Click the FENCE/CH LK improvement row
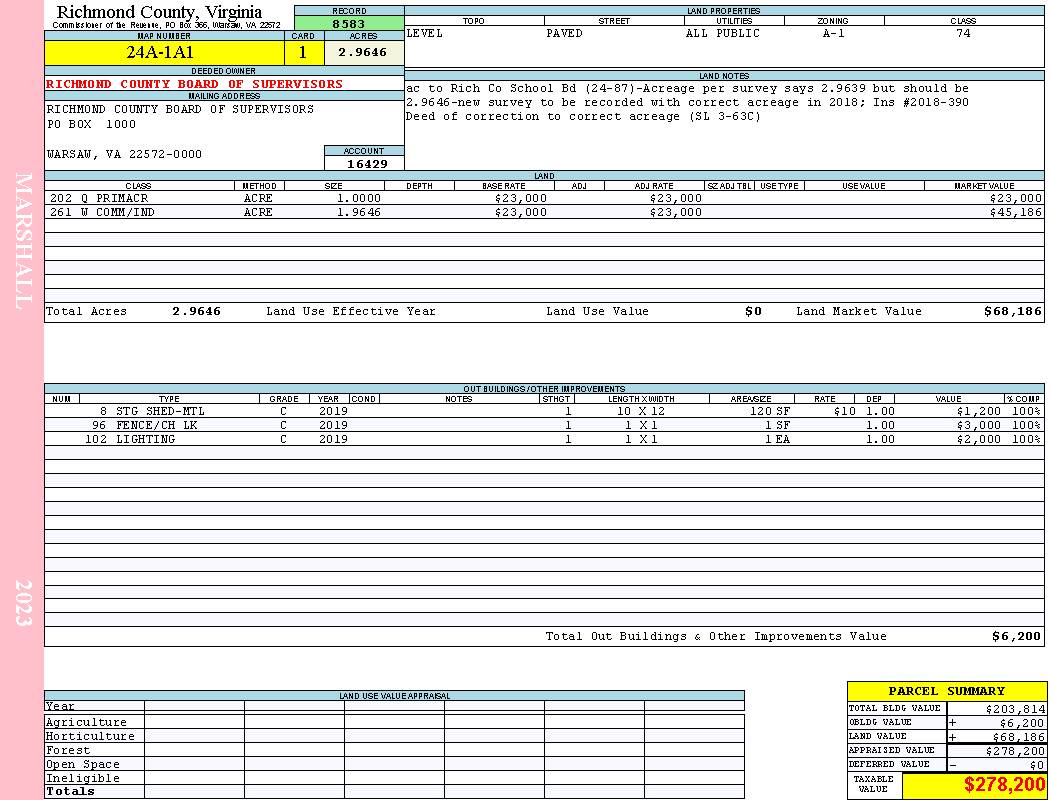 click(544, 425)
